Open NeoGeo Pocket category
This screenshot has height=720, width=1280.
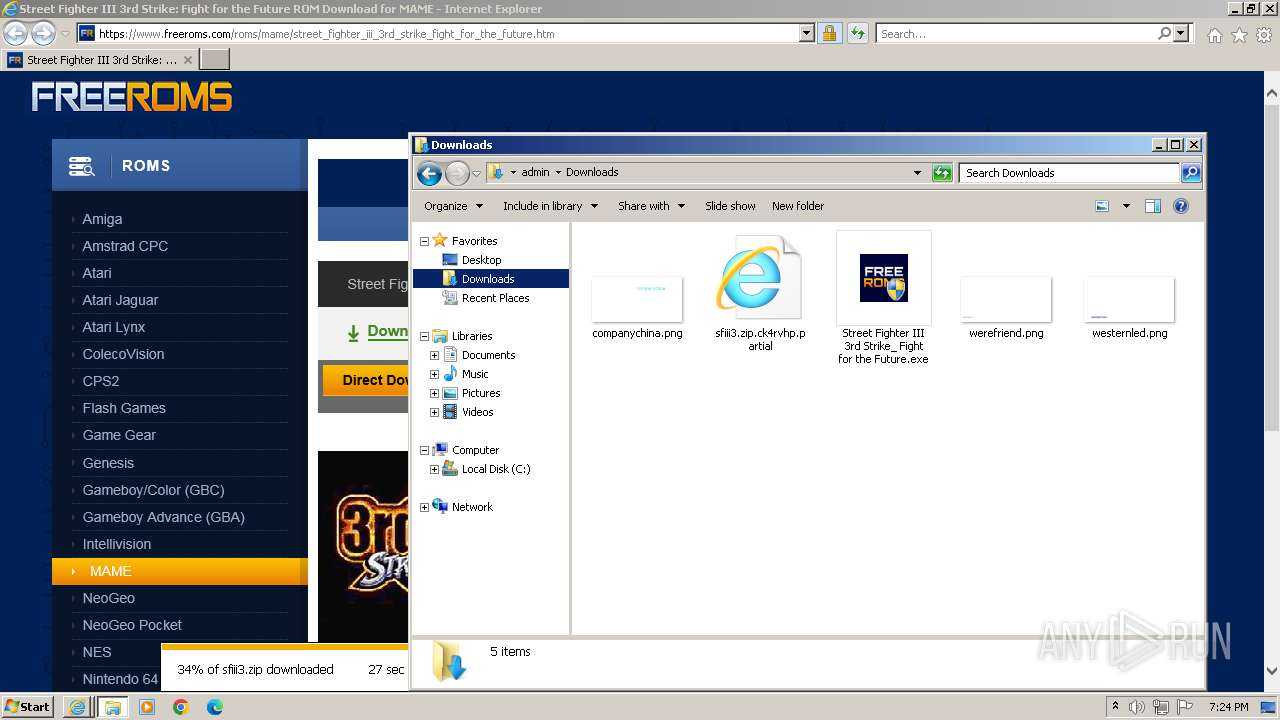pos(132,625)
